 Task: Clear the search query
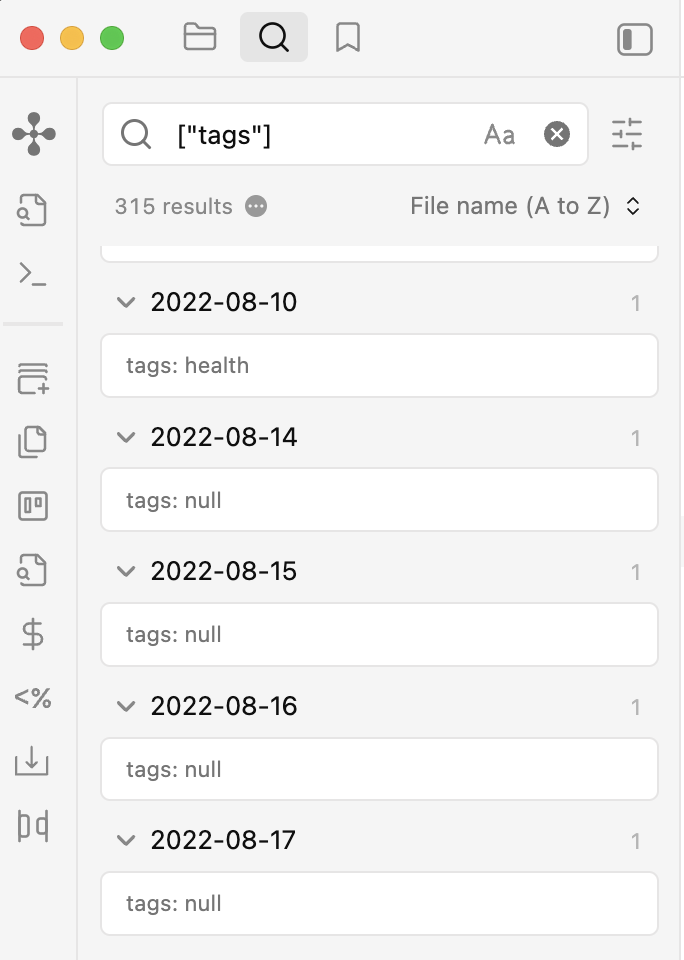coord(557,134)
